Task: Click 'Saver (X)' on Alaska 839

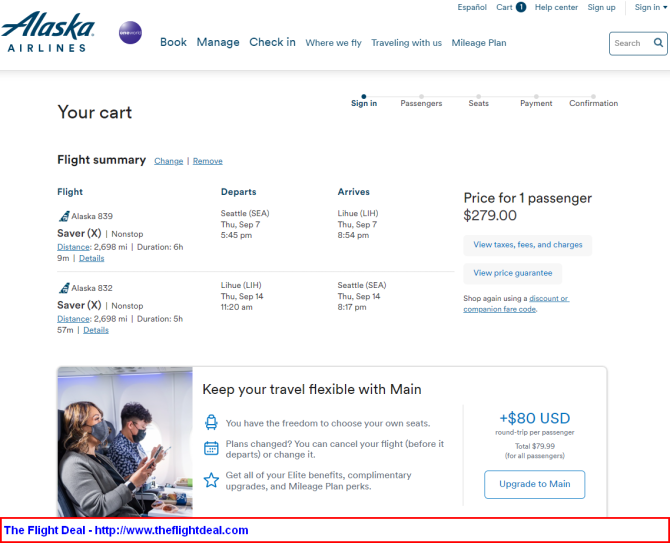Action: pyautogui.click(x=79, y=233)
